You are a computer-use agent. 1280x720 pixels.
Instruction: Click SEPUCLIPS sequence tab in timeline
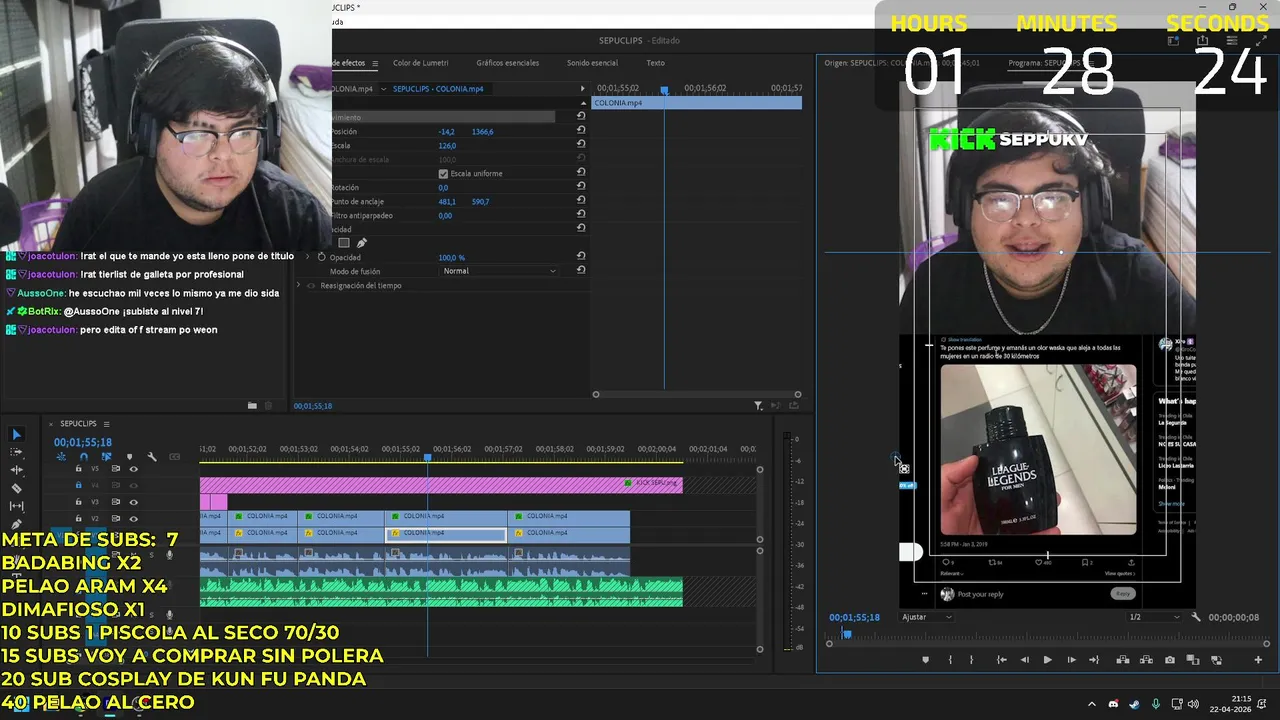[x=78, y=424]
